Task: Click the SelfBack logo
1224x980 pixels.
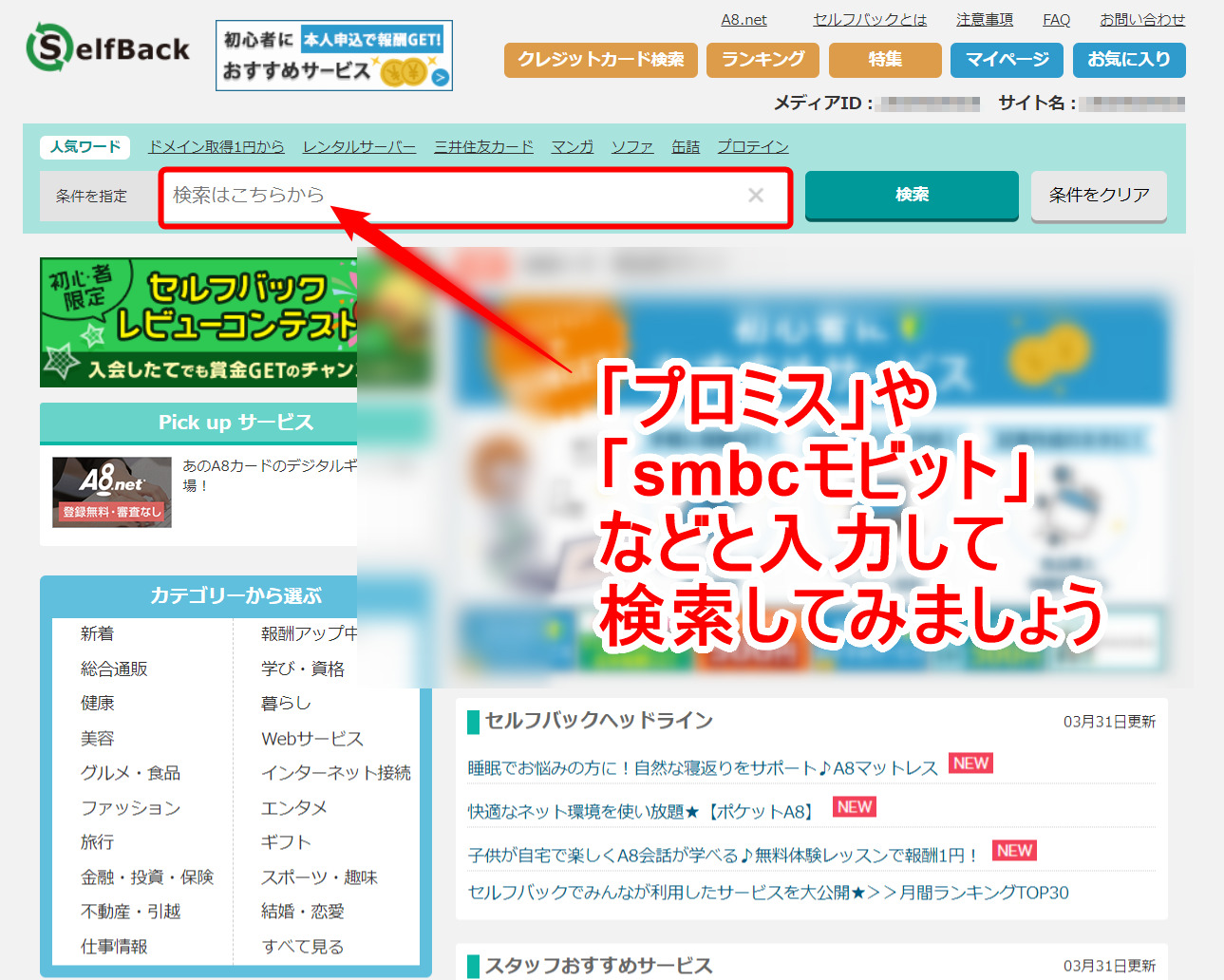Action: click(108, 47)
